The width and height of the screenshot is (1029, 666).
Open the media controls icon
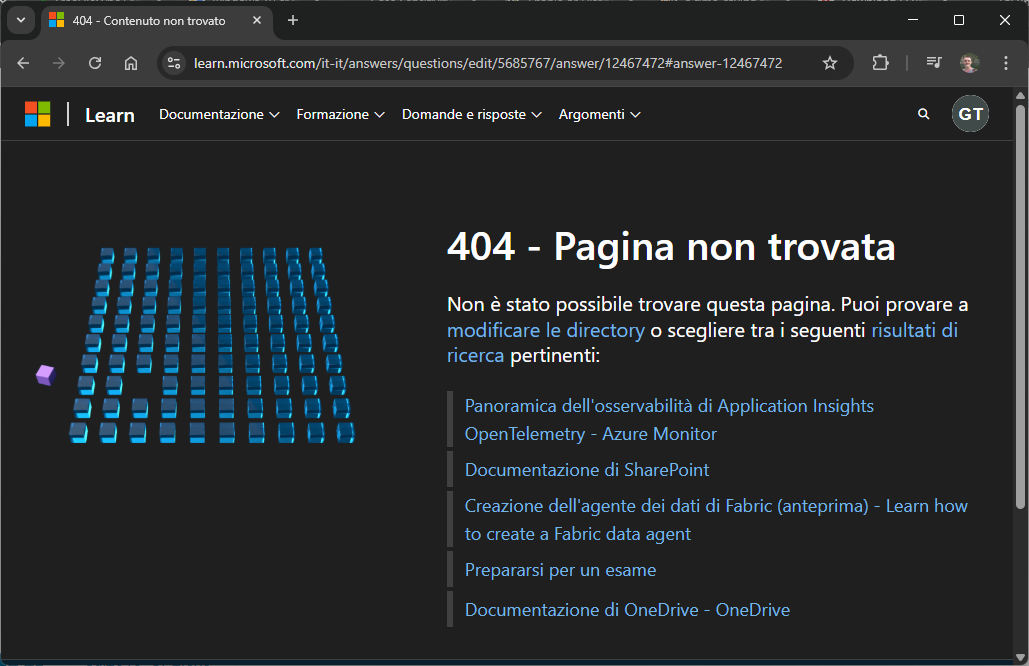(934, 63)
